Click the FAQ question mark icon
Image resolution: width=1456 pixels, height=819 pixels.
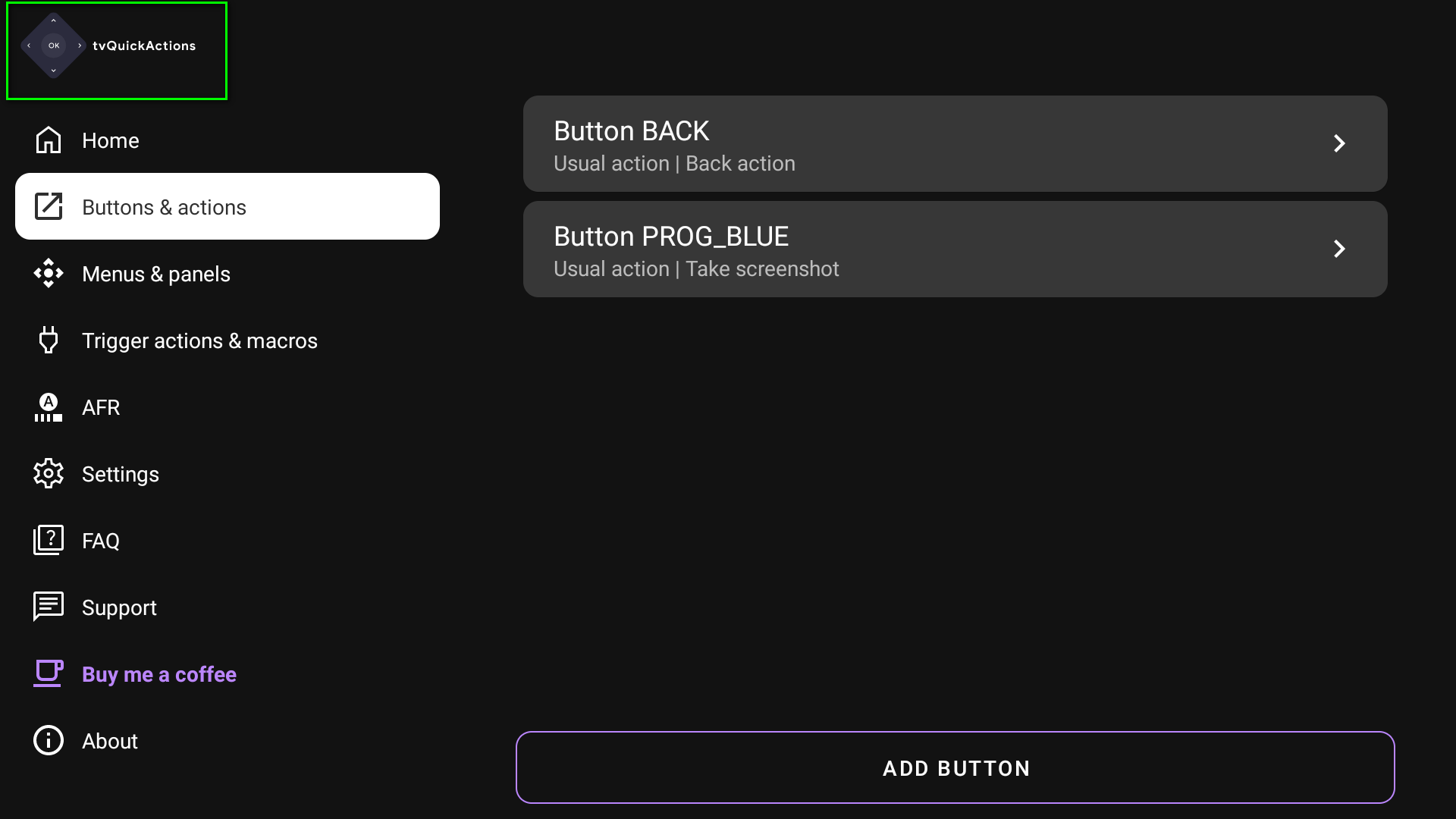pyautogui.click(x=49, y=540)
